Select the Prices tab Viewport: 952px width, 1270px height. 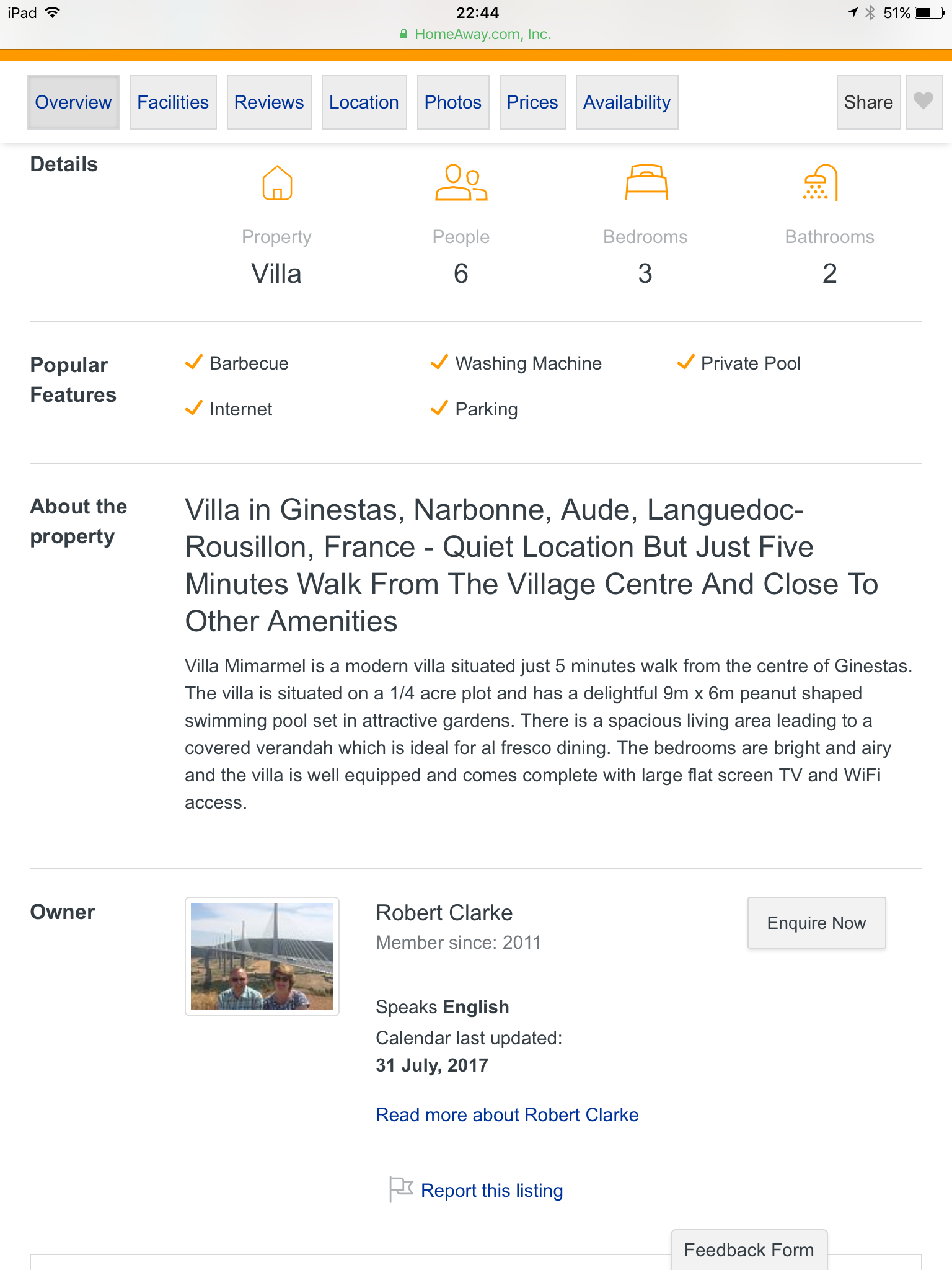(x=532, y=102)
